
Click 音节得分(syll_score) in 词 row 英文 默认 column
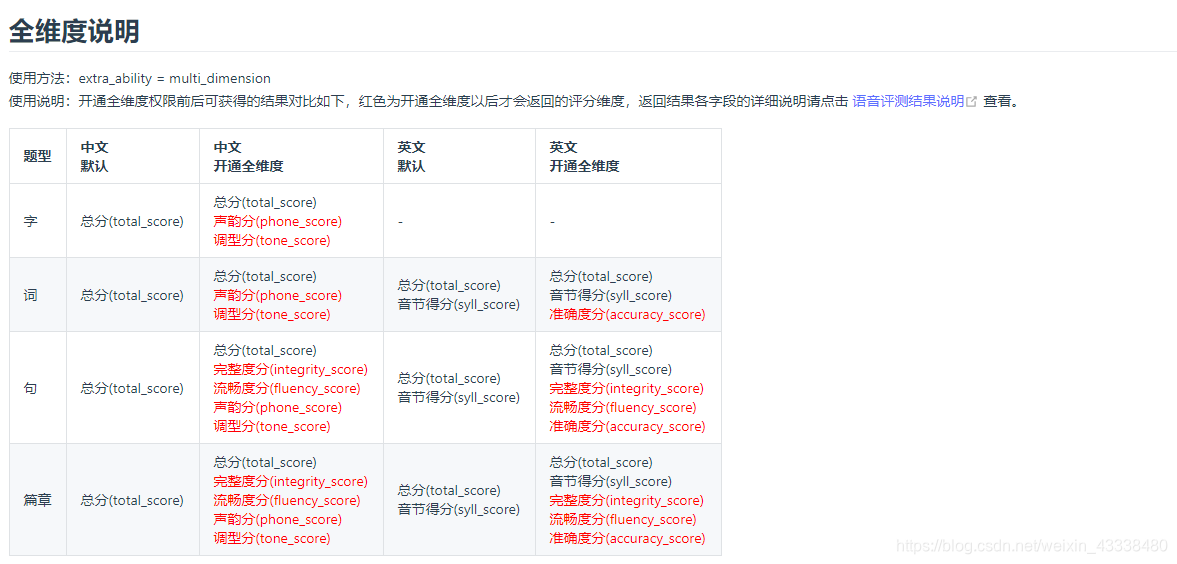point(459,304)
